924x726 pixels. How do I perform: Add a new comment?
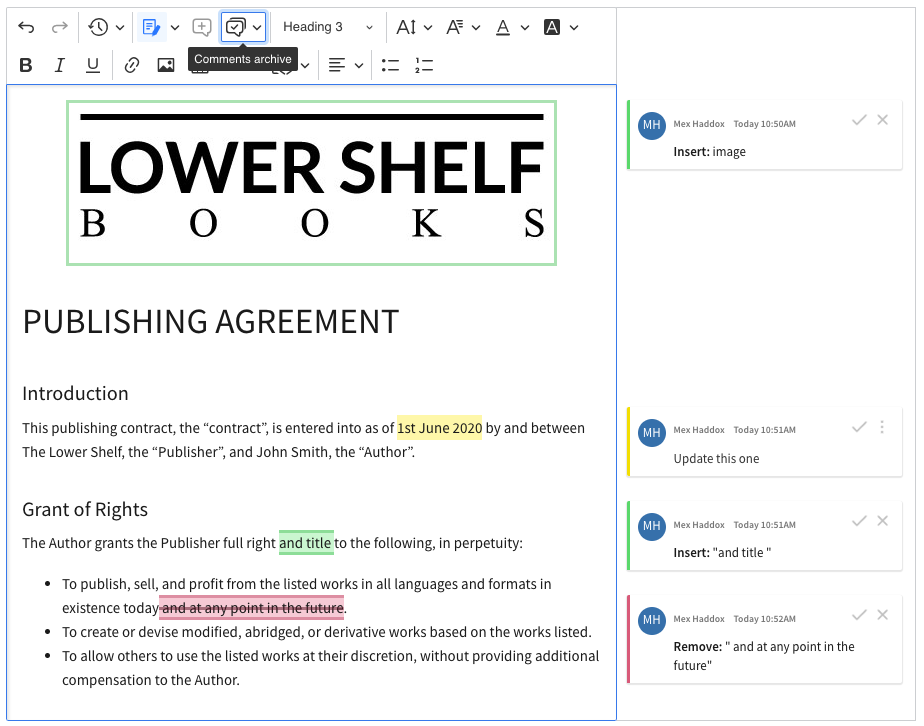[200, 27]
